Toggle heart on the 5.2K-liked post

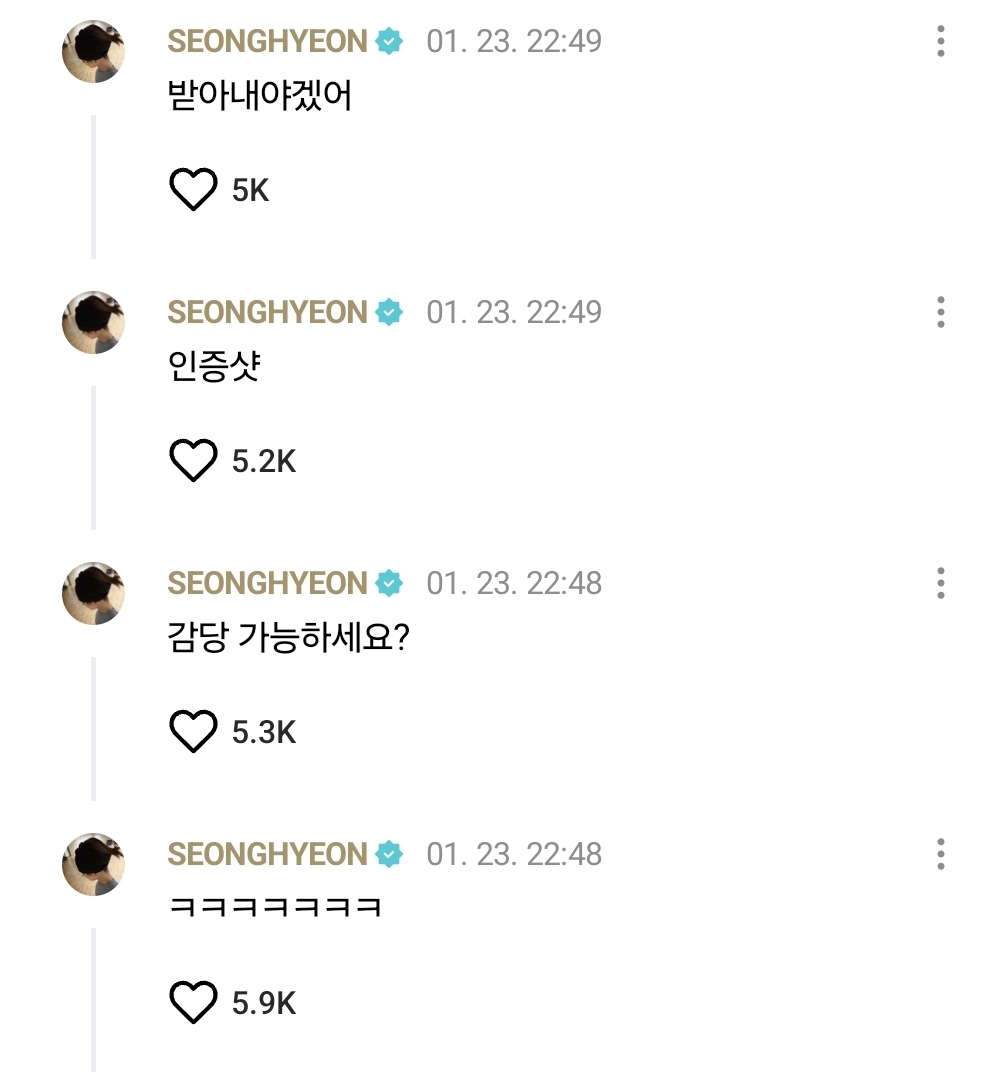pyautogui.click(x=193, y=460)
